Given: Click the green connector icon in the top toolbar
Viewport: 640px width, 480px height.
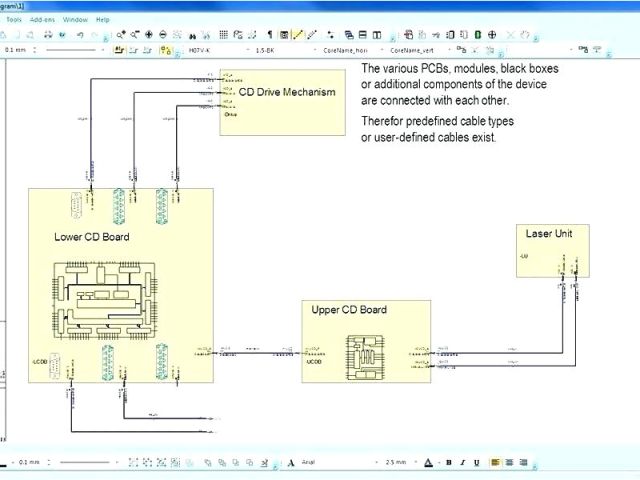Looking at the screenshot, I should [477, 34].
